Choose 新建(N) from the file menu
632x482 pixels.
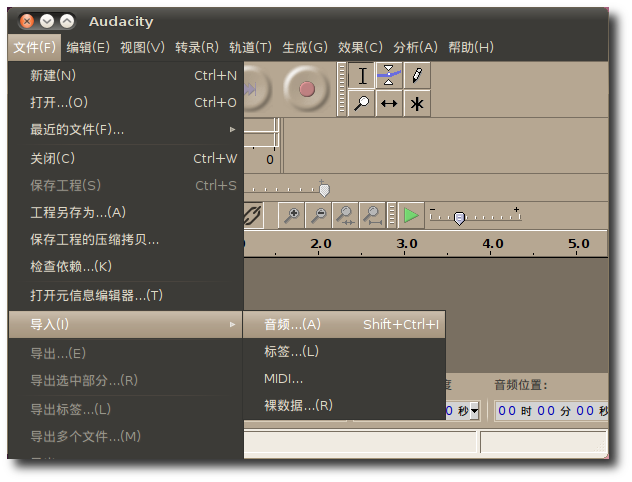tap(126, 75)
